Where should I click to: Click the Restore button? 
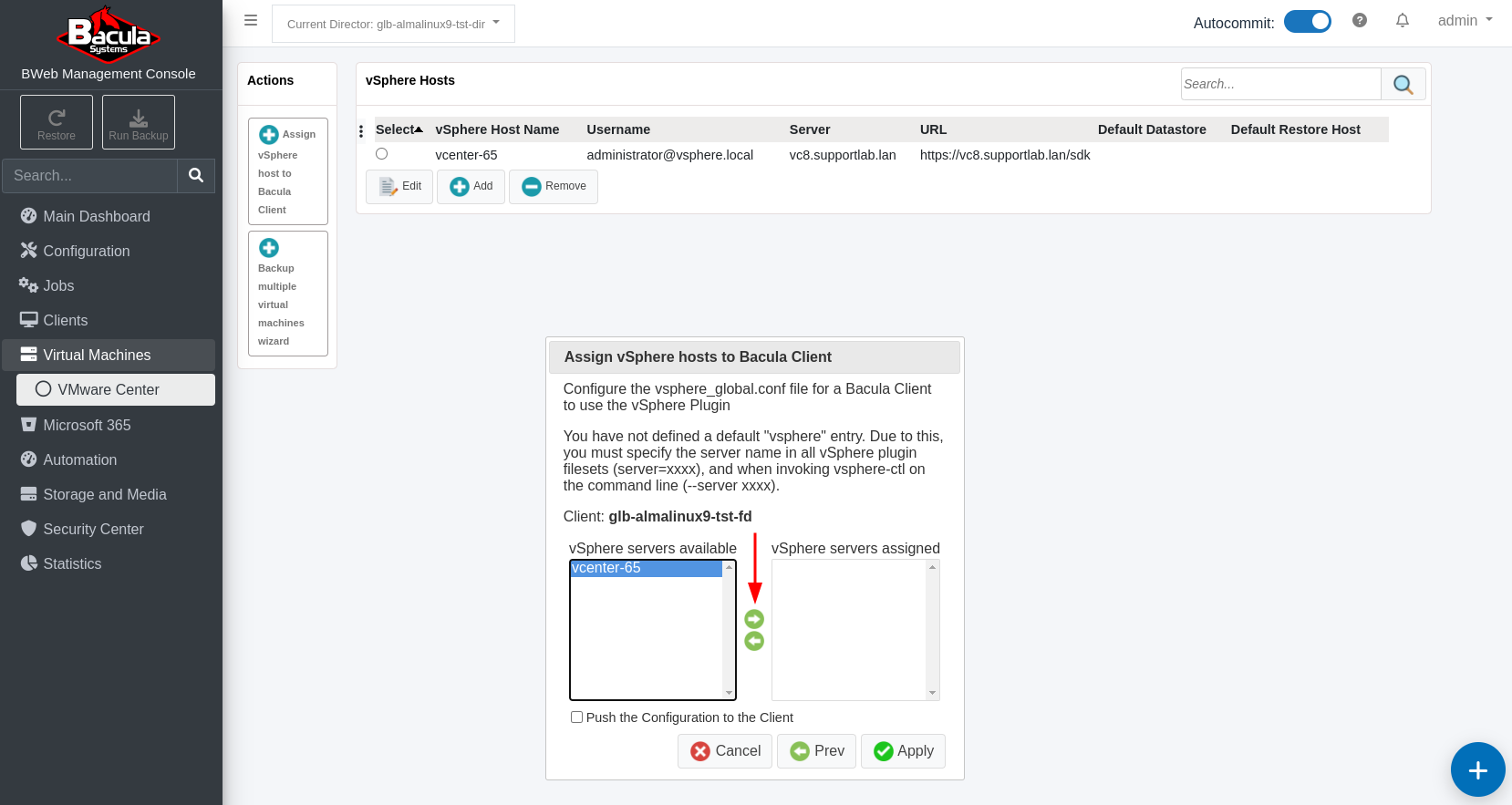tap(57, 122)
